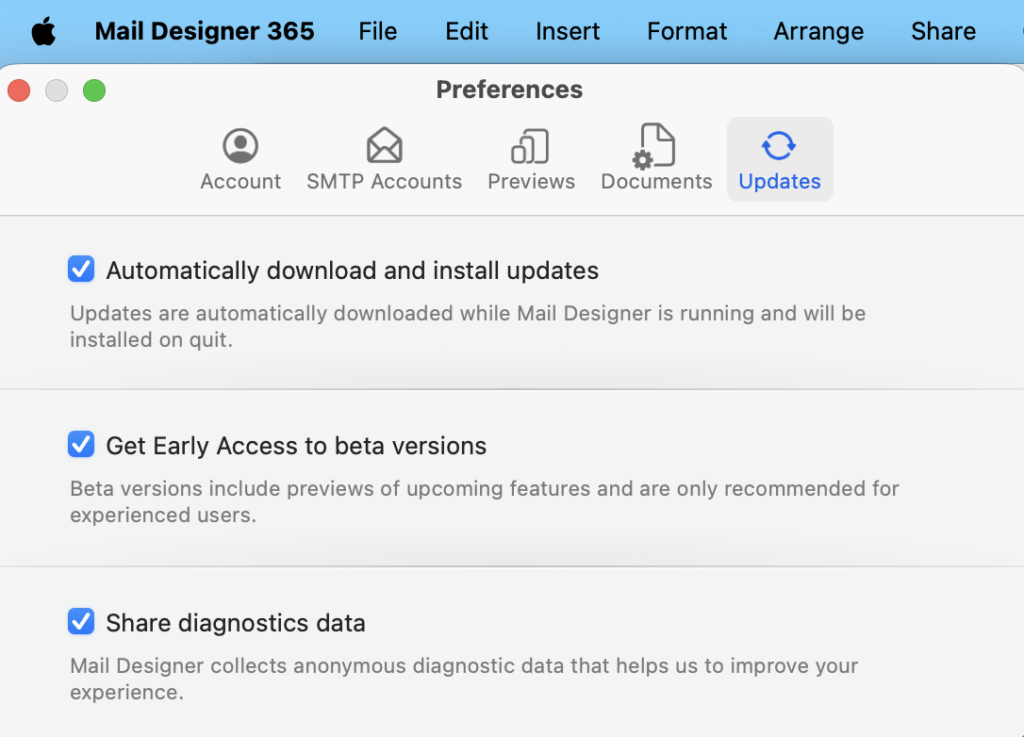Show the Documents preferences pane
The image size is (1024, 737).
pyautogui.click(x=656, y=159)
